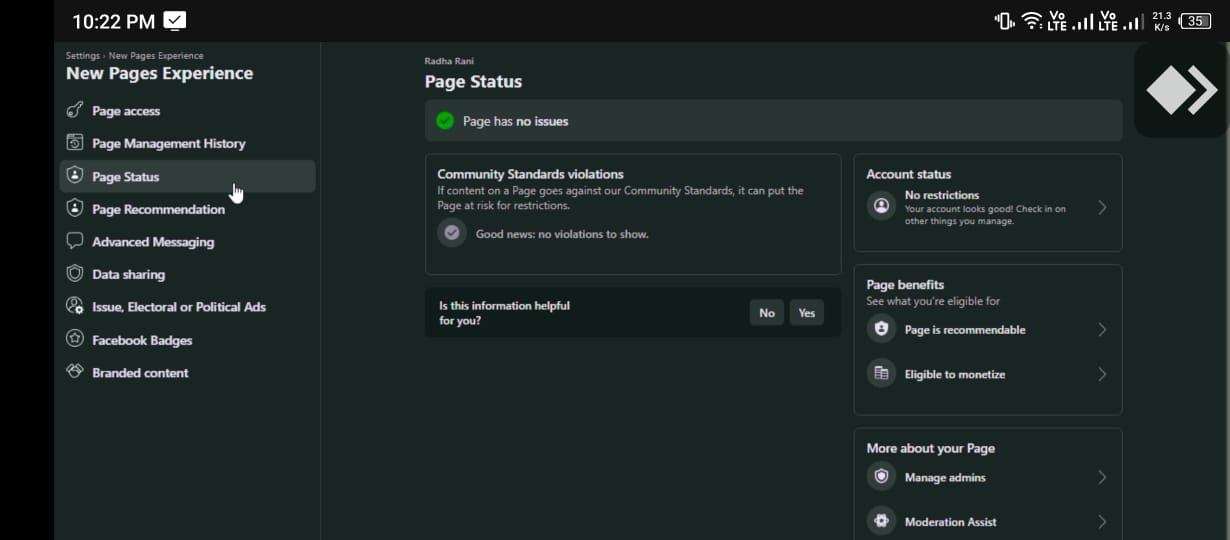This screenshot has width=1230, height=540.
Task: Tap the floating diamond arrow overlay icon
Action: 1181,90
